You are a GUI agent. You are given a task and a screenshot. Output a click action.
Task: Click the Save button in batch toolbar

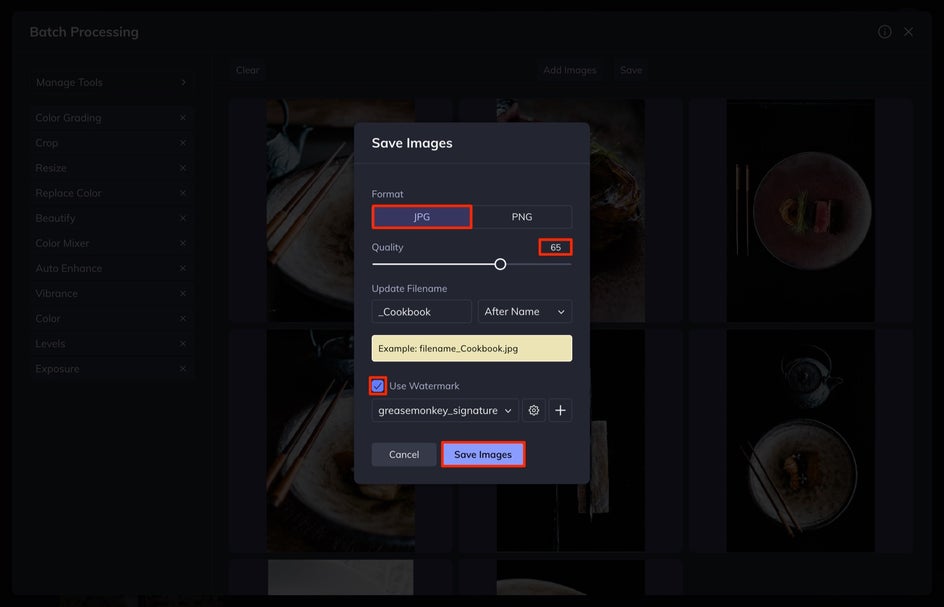click(x=631, y=70)
